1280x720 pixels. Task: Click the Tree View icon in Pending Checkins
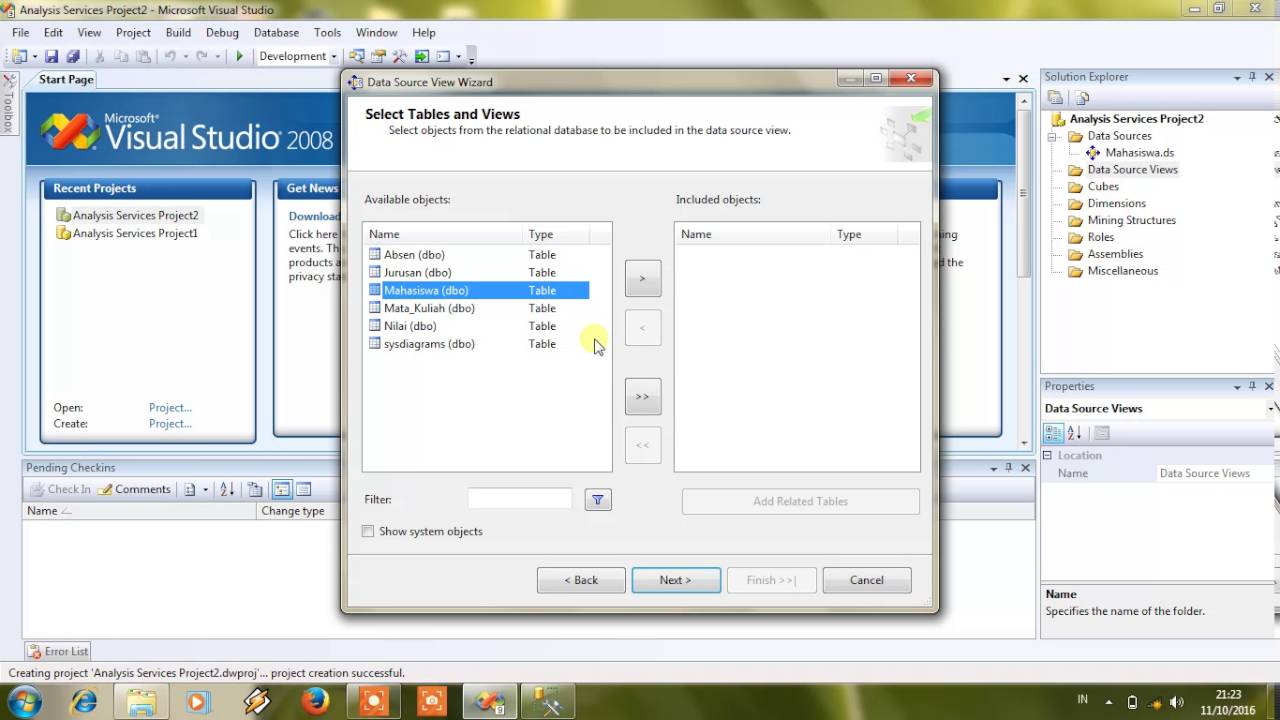pyautogui.click(x=282, y=489)
